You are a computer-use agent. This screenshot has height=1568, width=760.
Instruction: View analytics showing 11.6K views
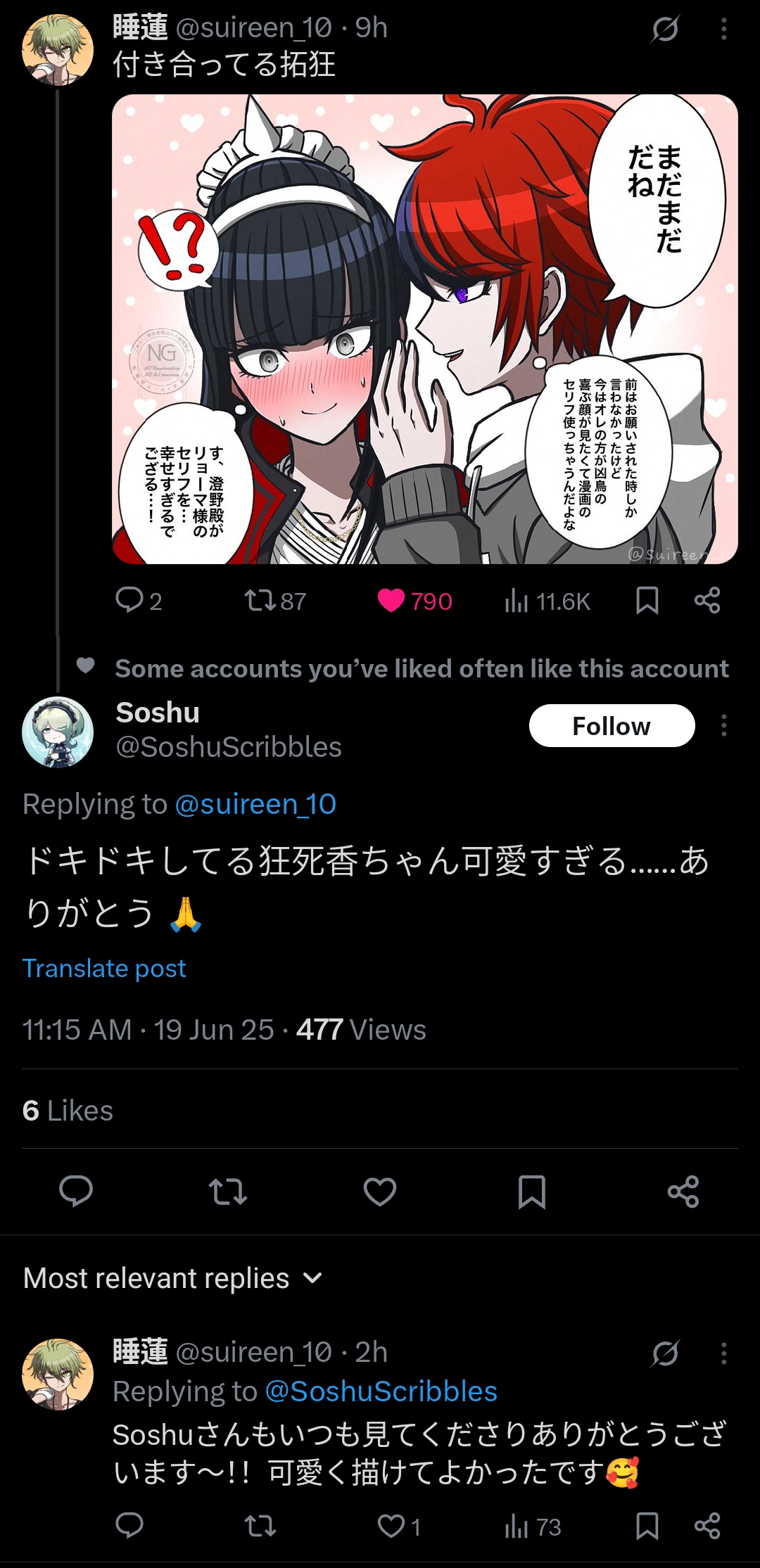(x=547, y=601)
